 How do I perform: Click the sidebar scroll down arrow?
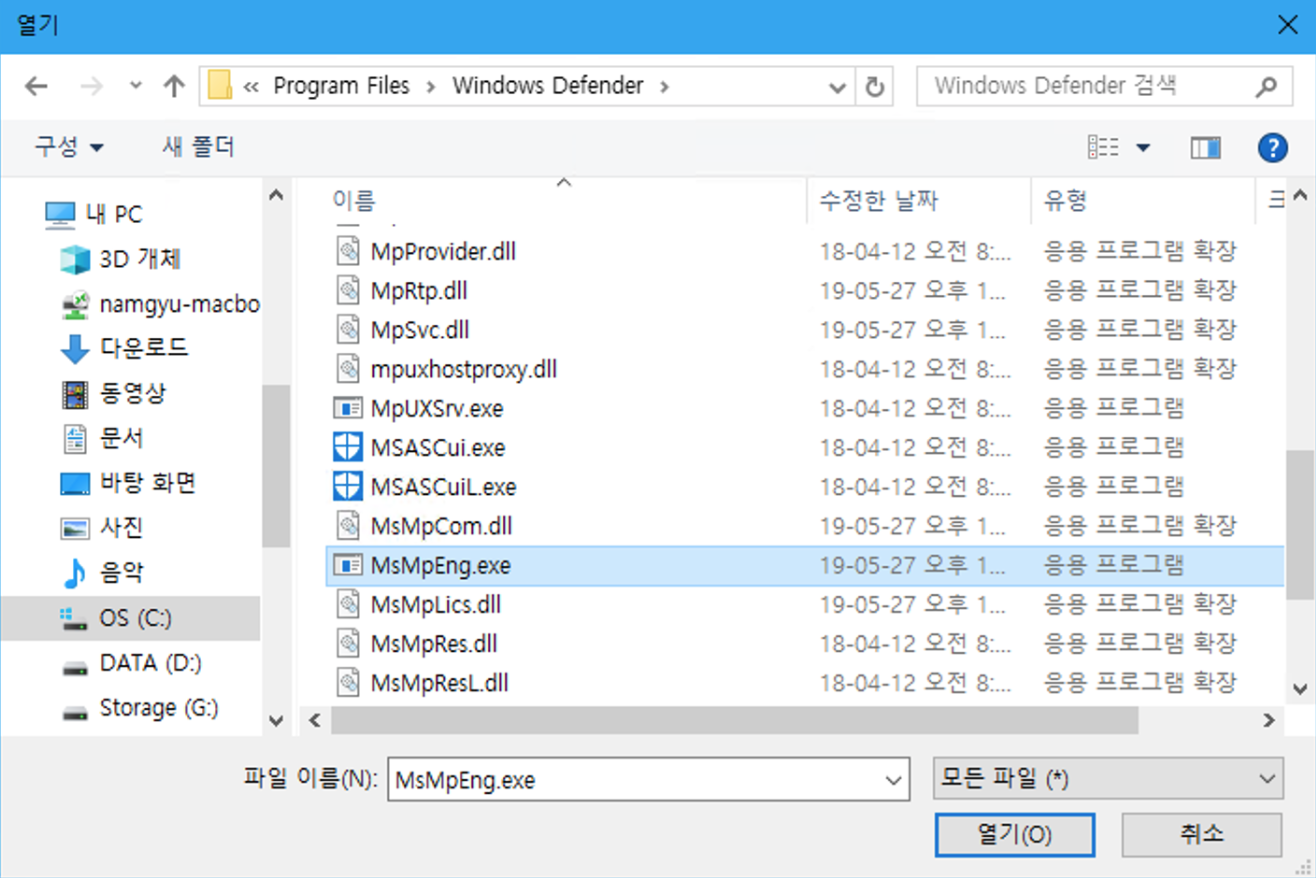[x=276, y=719]
